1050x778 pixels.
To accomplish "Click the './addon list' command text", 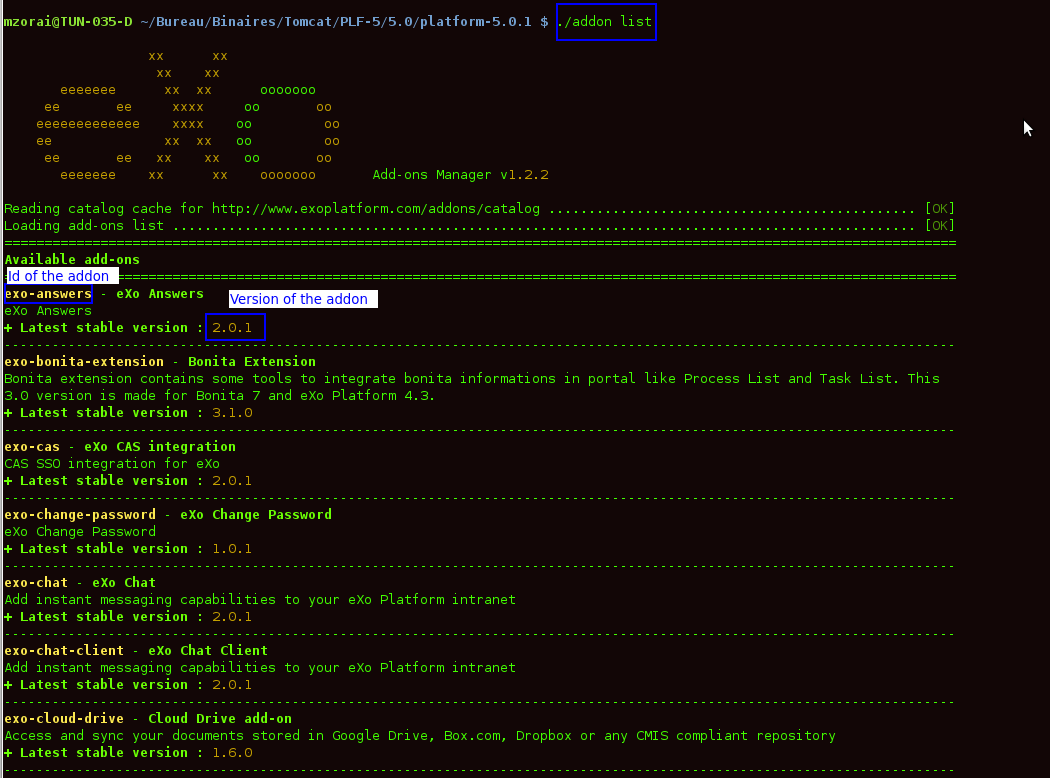I will [605, 21].
